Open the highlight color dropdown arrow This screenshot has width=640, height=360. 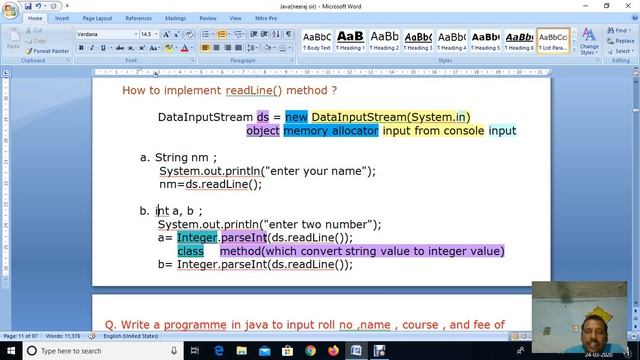pyautogui.click(x=176, y=48)
